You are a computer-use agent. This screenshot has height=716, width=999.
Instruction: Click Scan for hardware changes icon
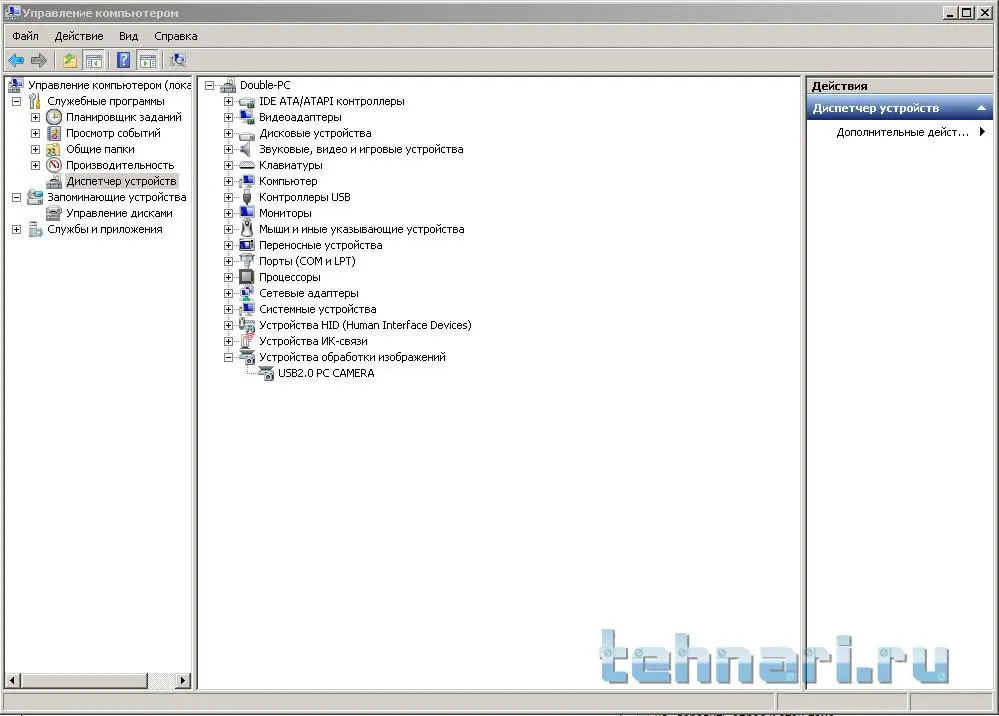click(178, 61)
